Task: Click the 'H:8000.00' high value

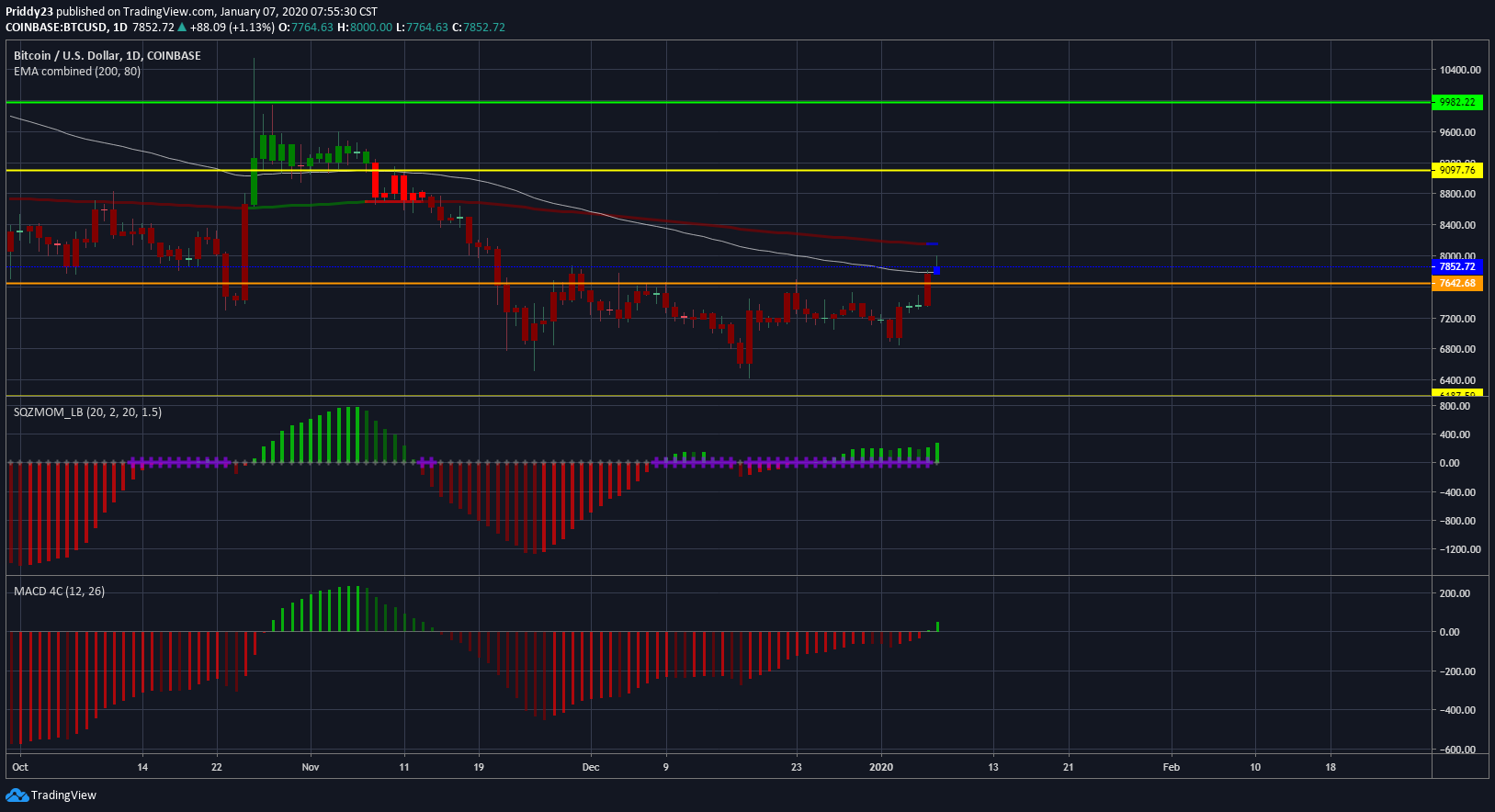Action: (x=365, y=28)
